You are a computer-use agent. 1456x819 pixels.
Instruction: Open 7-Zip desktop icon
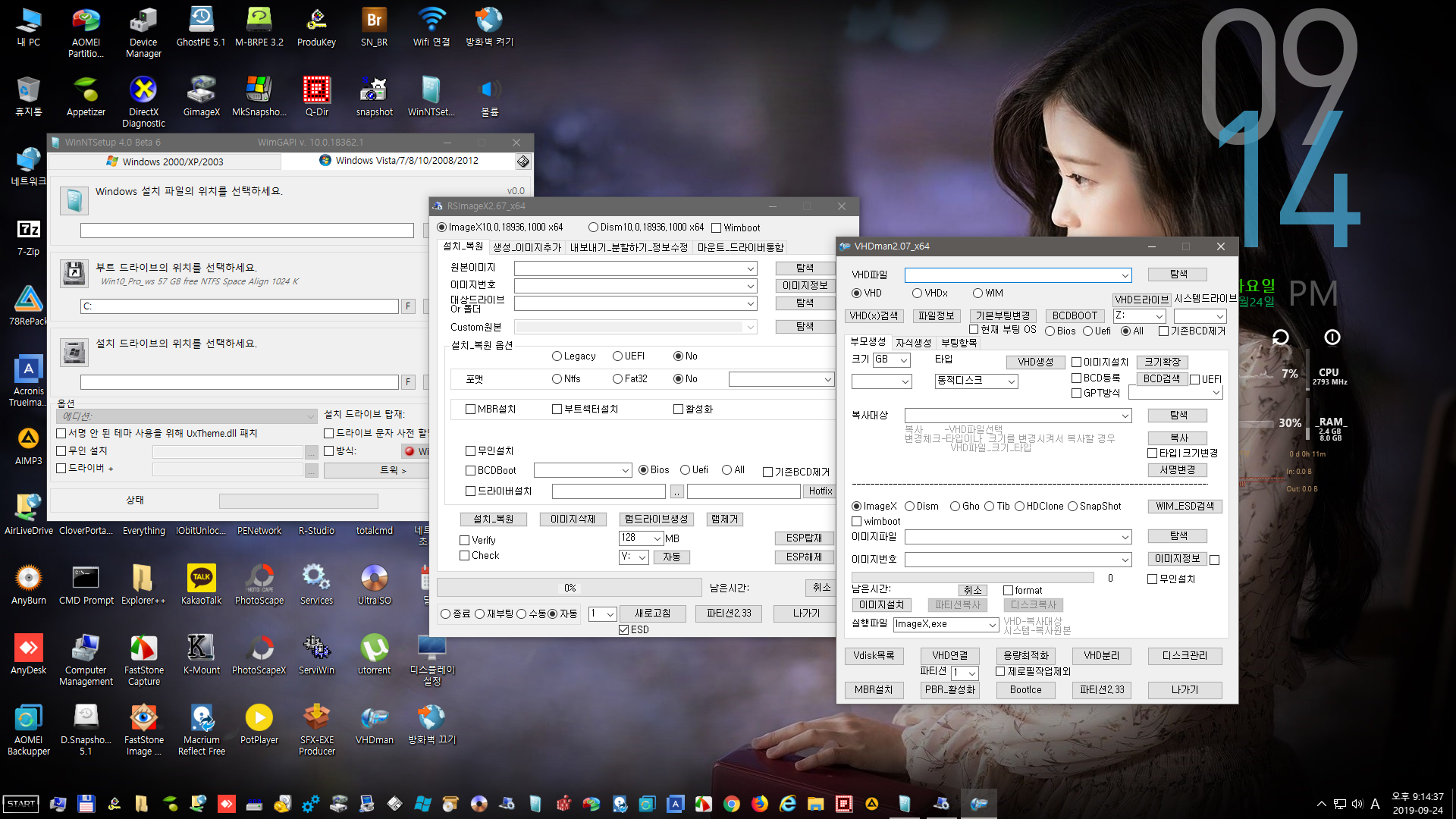tap(28, 237)
